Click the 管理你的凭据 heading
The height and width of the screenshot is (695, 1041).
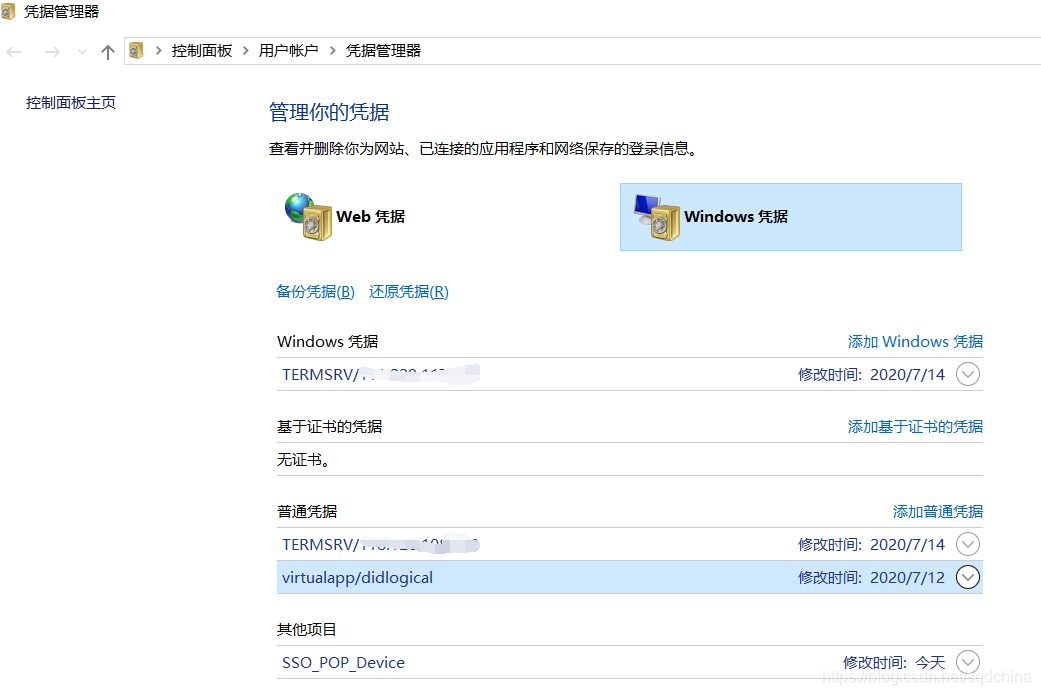[329, 112]
